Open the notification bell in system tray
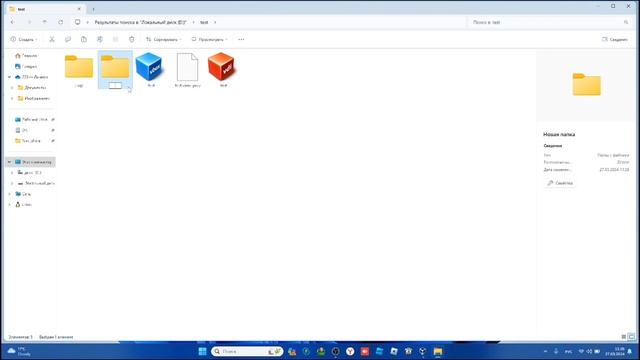 tap(630, 351)
